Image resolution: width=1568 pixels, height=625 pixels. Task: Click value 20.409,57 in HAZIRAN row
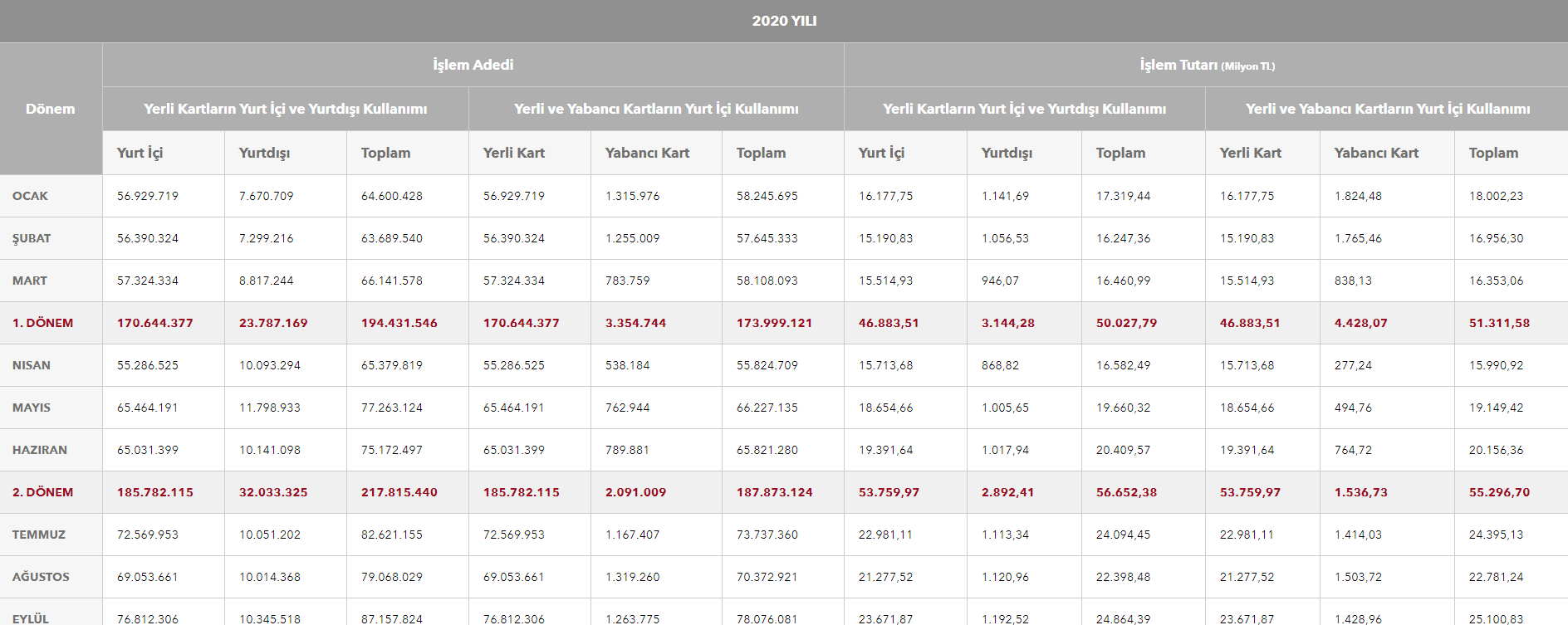[1124, 450]
